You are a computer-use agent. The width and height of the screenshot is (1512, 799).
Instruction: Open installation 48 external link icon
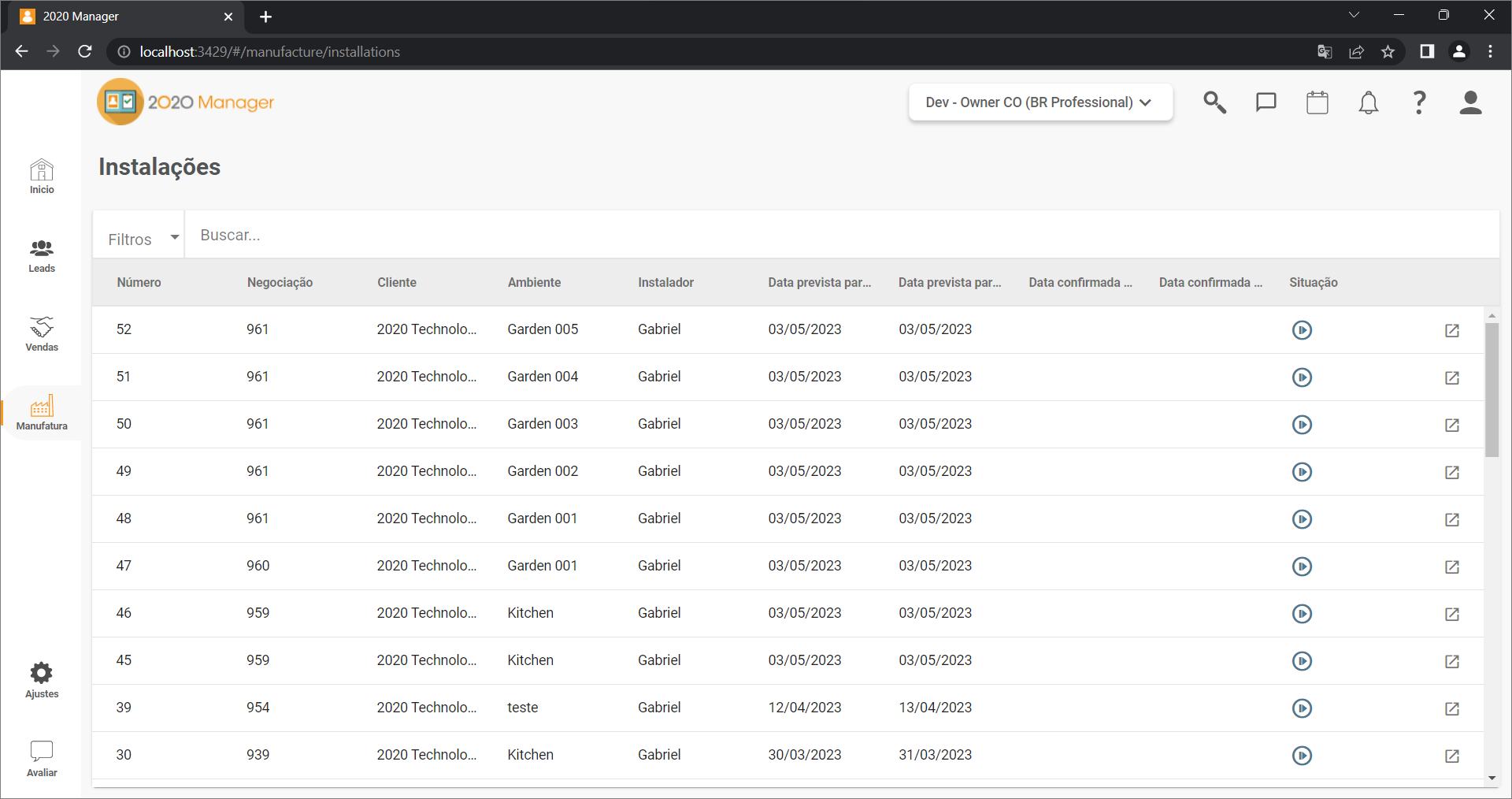(1452, 519)
